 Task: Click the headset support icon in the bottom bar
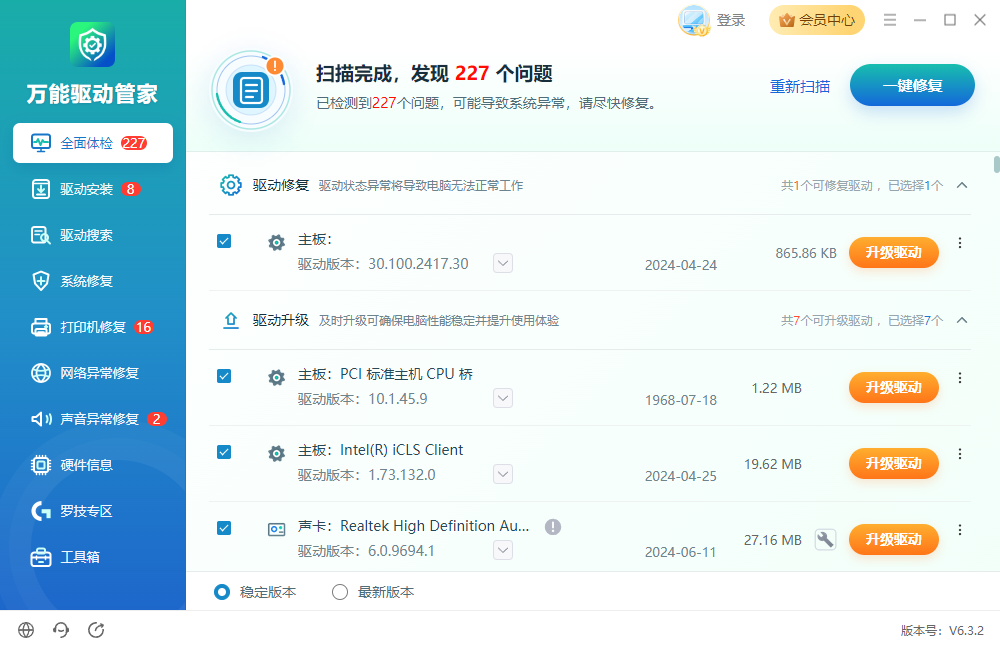(x=61, y=630)
